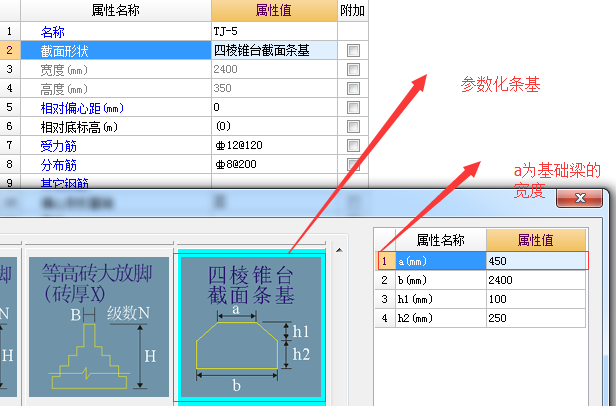Select parameter b(mm) in dialog table
This screenshot has height=406, width=616.
pos(440,280)
